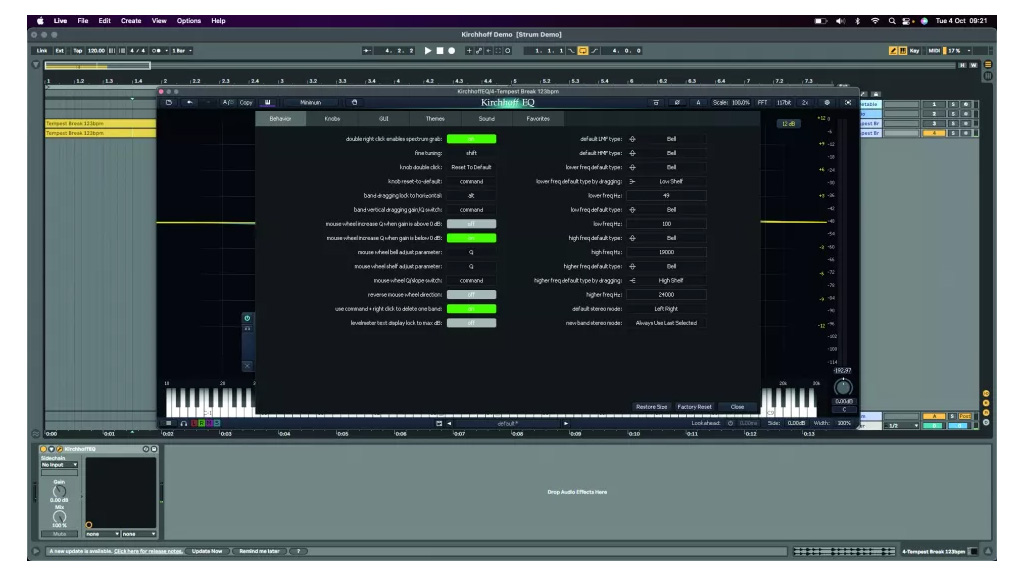This screenshot has width=1024, height=576.
Task: Toggle the FFT button in Kirchhoff EQ
Action: pos(762,103)
